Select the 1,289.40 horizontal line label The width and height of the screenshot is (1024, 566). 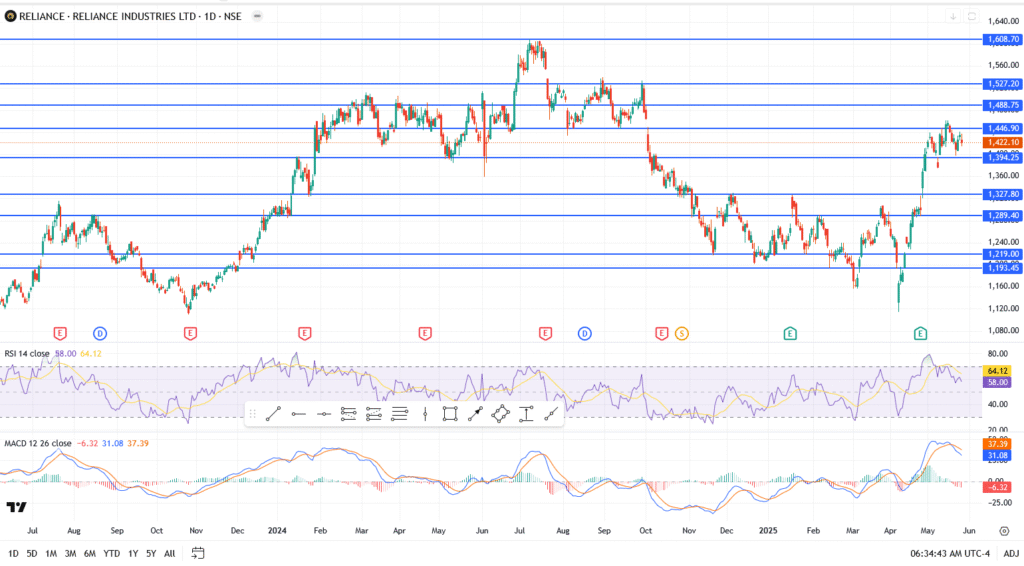click(1003, 215)
